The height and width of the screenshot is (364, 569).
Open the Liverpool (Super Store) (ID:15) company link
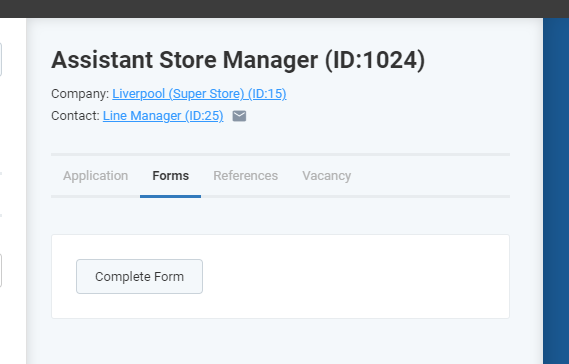(199, 94)
